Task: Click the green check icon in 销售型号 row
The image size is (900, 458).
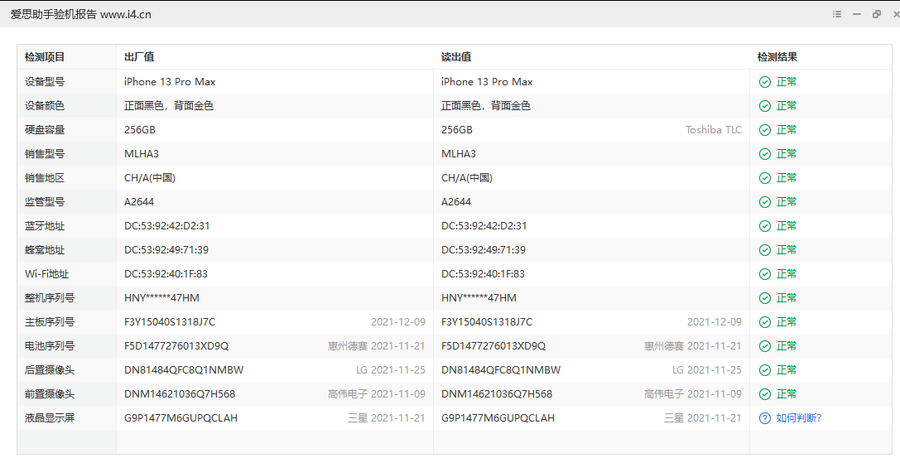Action: [765, 154]
